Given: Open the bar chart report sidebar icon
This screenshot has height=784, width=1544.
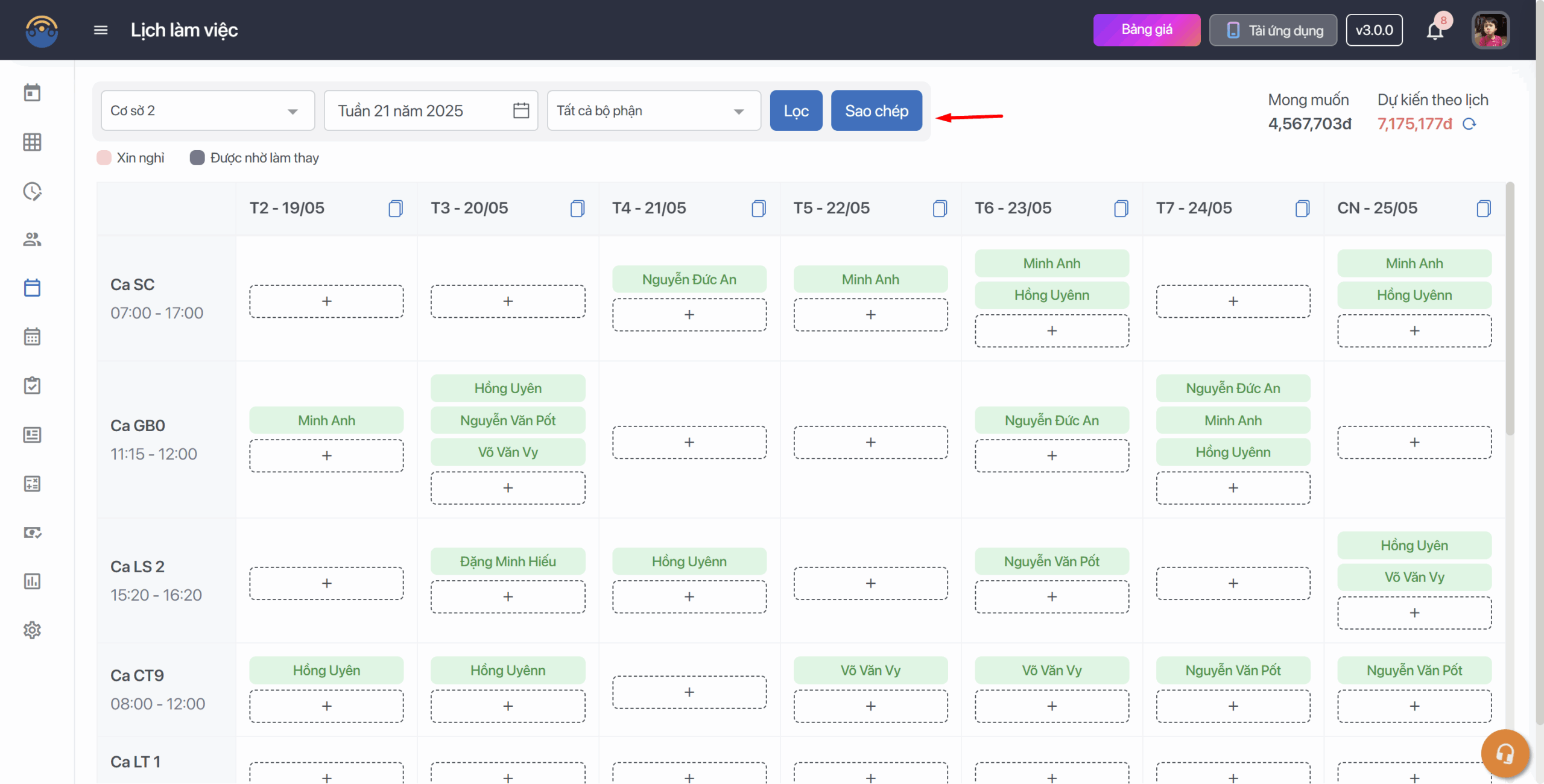Looking at the screenshot, I should [32, 581].
